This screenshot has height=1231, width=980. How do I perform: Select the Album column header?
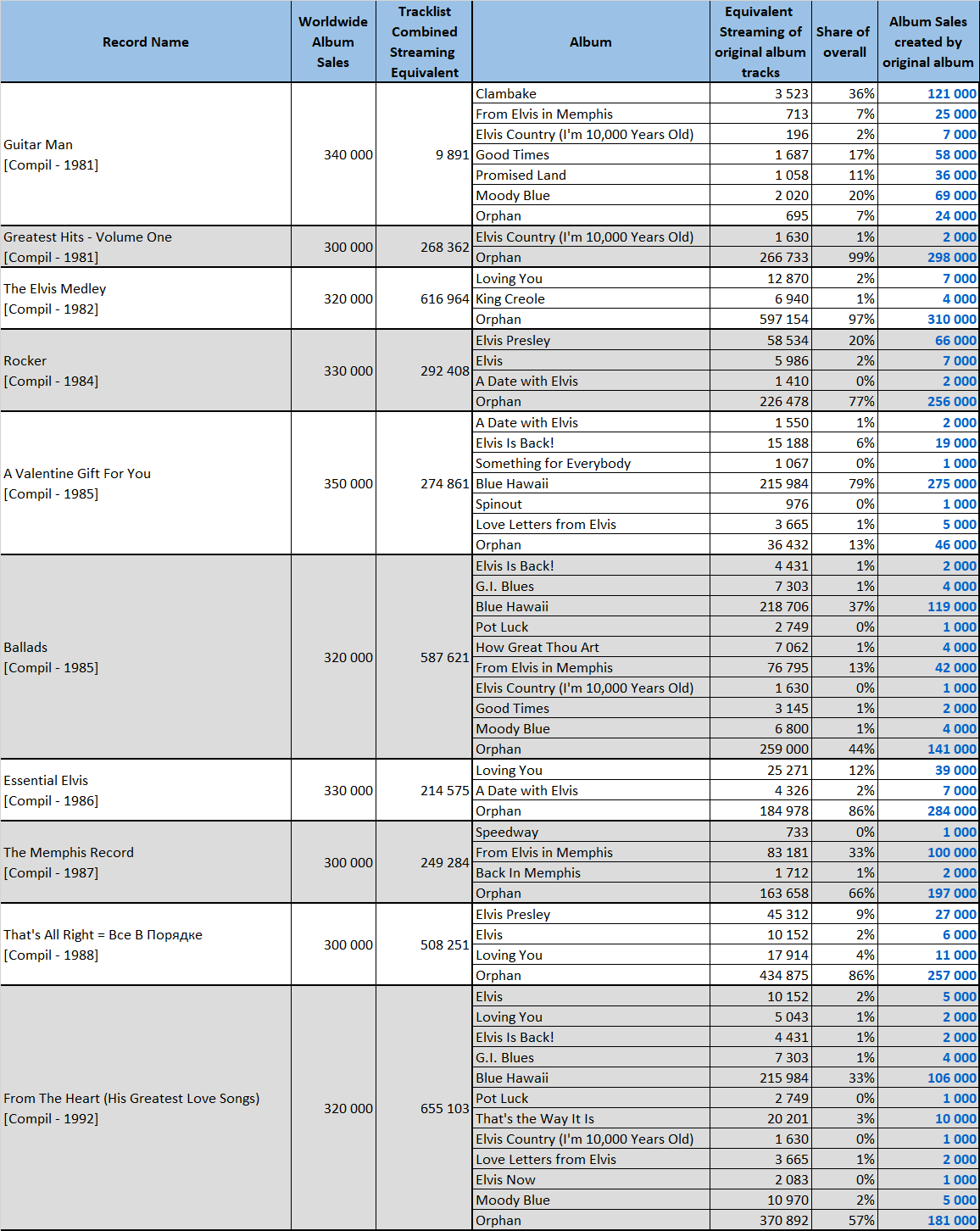coord(591,42)
